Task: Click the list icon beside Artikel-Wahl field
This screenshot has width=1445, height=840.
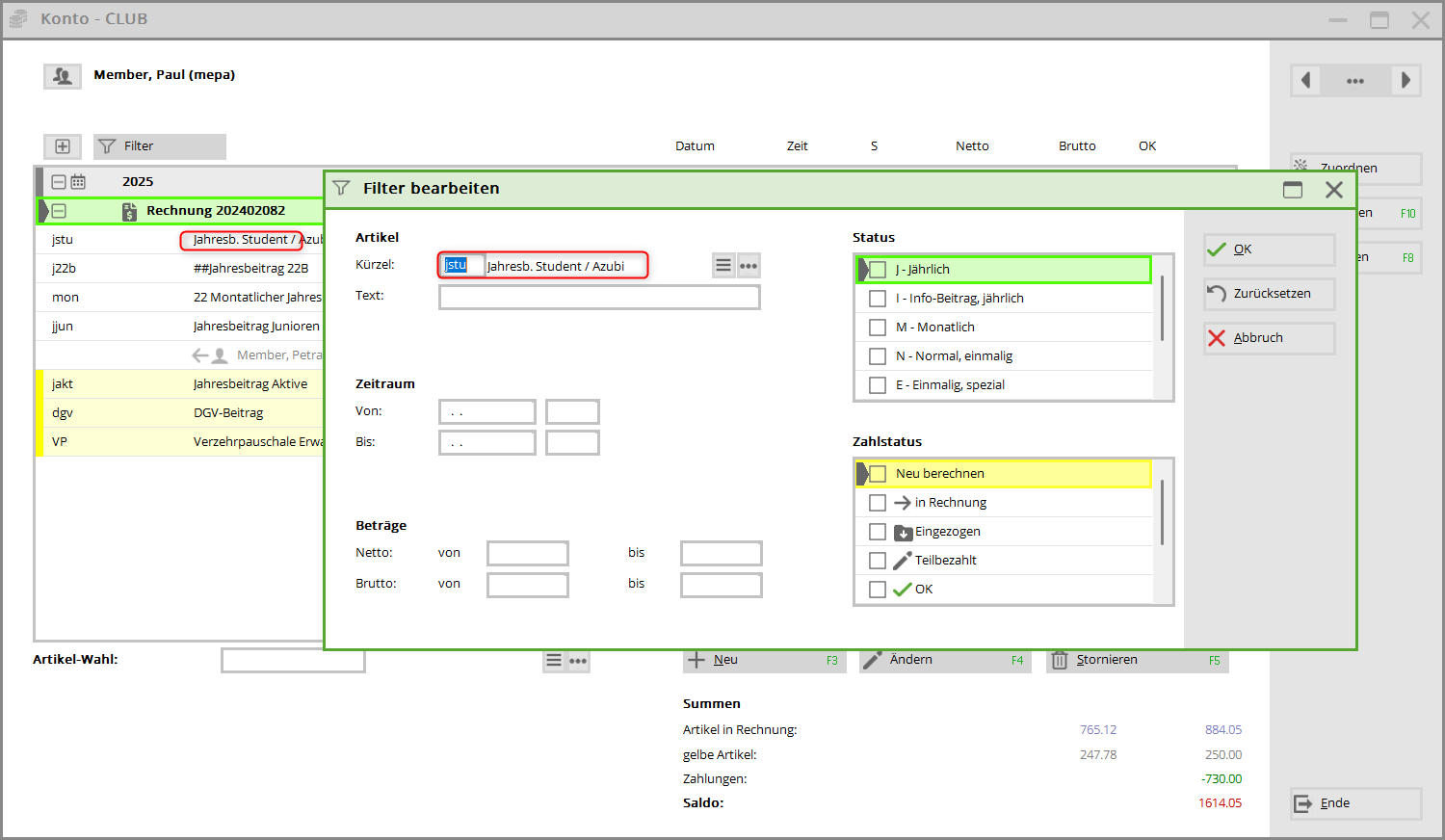Action: point(554,661)
